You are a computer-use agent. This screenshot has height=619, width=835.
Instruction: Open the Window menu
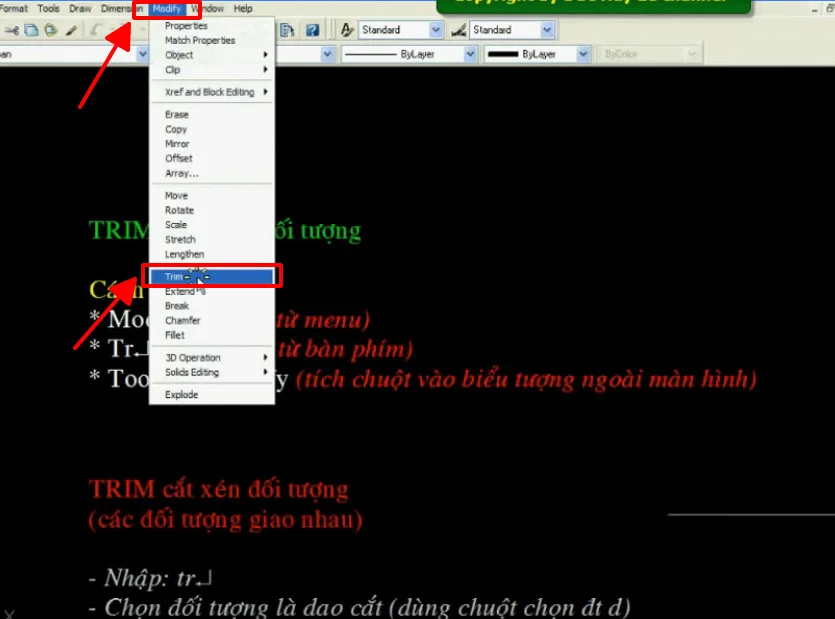coord(208,9)
